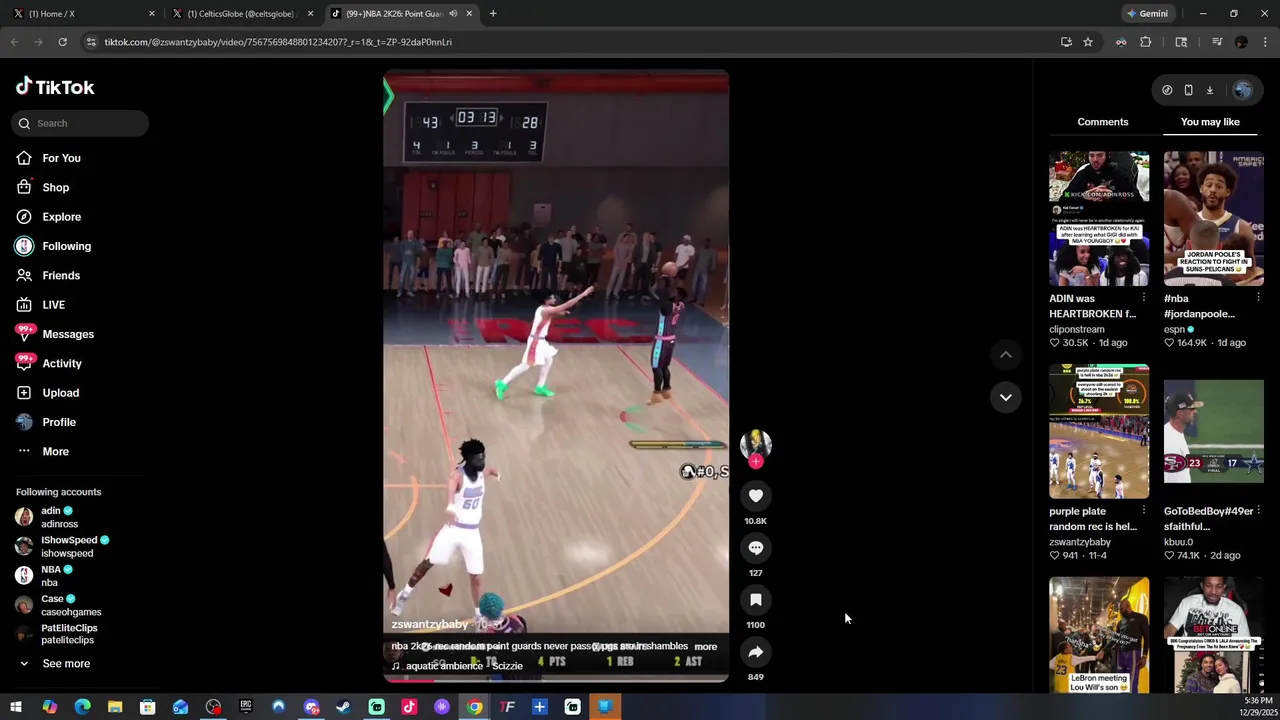The image size is (1280, 720).
Task: Open the LeBron meeting Lou Will's son thumbnail
Action: click(x=1099, y=635)
